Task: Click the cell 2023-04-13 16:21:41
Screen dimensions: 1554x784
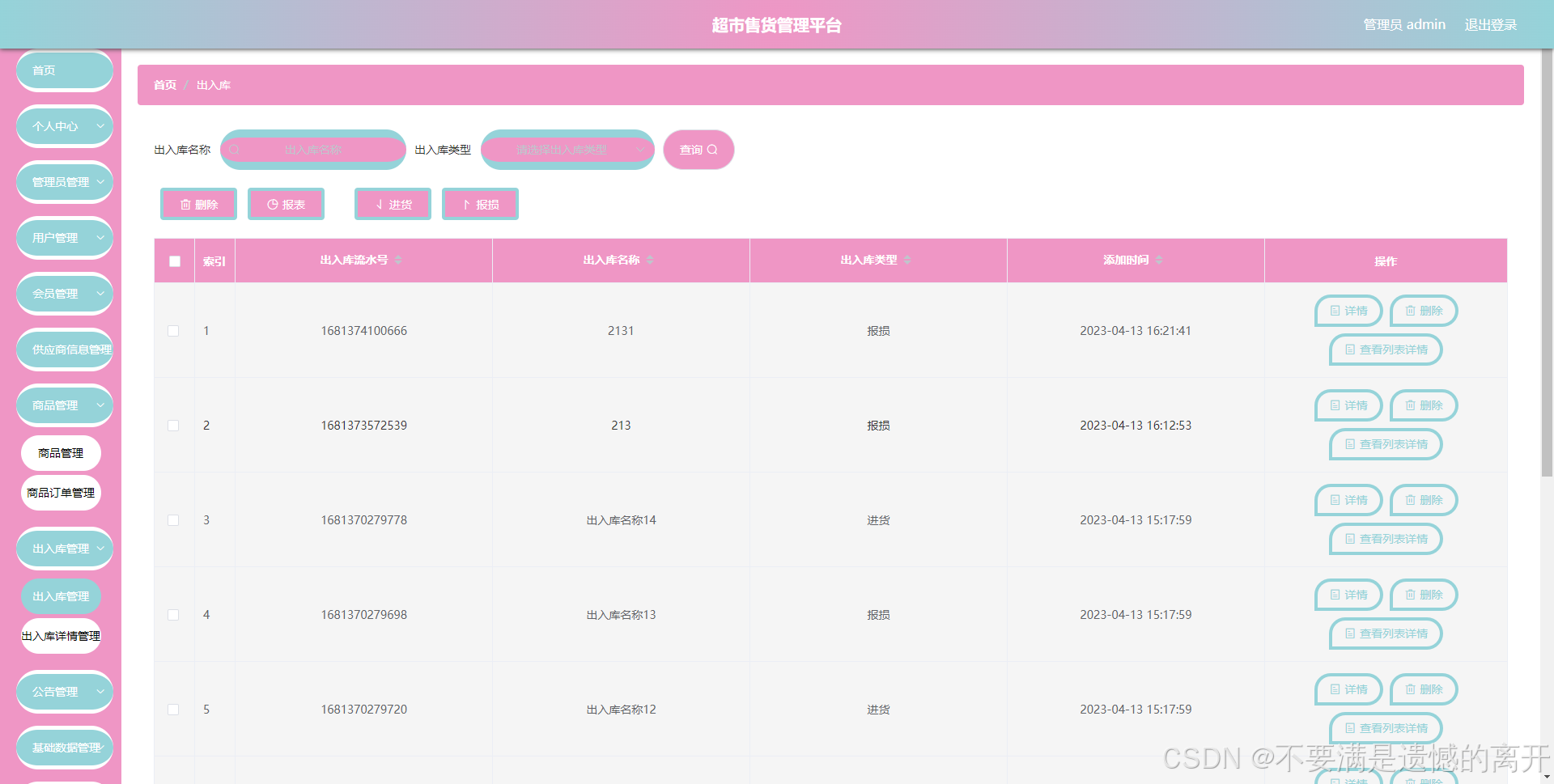Action: point(1136,331)
